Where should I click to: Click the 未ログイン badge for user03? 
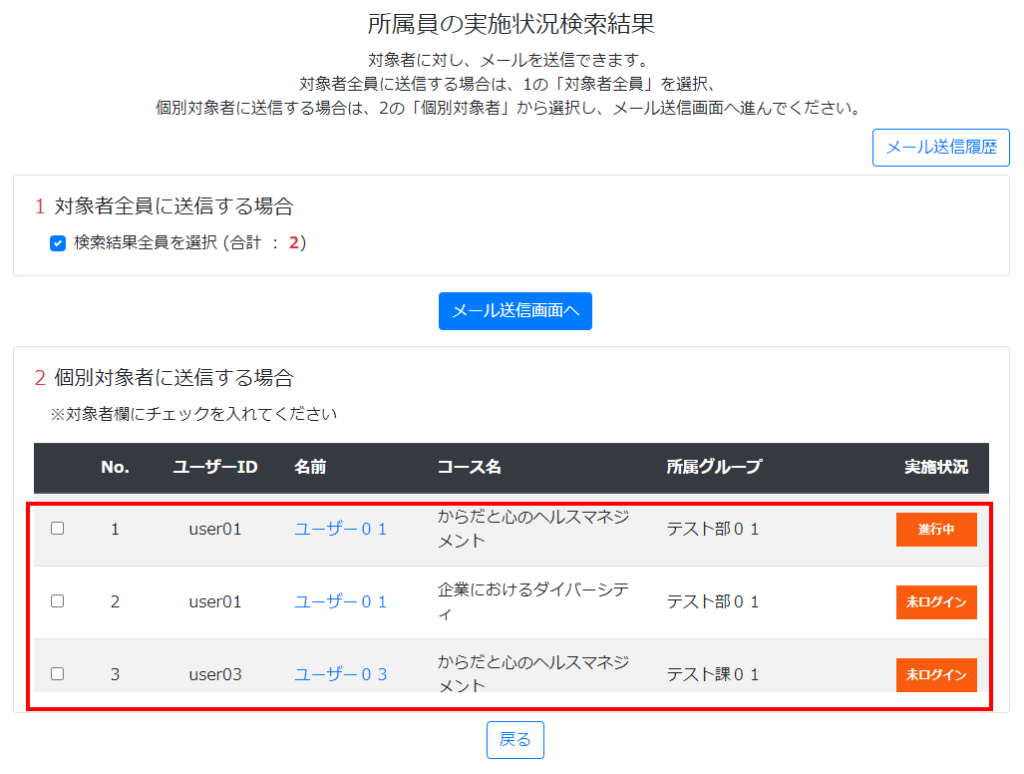pos(935,675)
